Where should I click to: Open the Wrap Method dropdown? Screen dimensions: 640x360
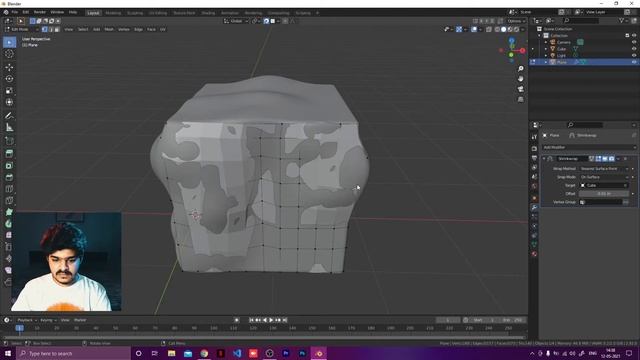tap(604, 169)
